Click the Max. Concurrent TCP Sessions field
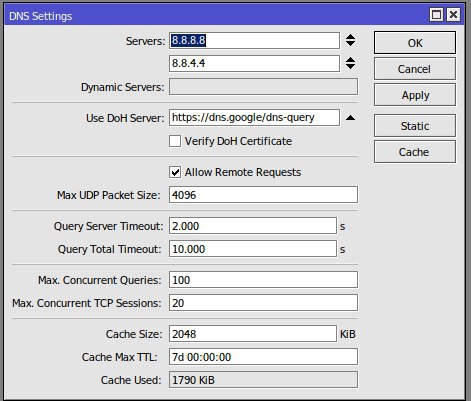Image resolution: width=471 pixels, height=401 pixels. [263, 303]
